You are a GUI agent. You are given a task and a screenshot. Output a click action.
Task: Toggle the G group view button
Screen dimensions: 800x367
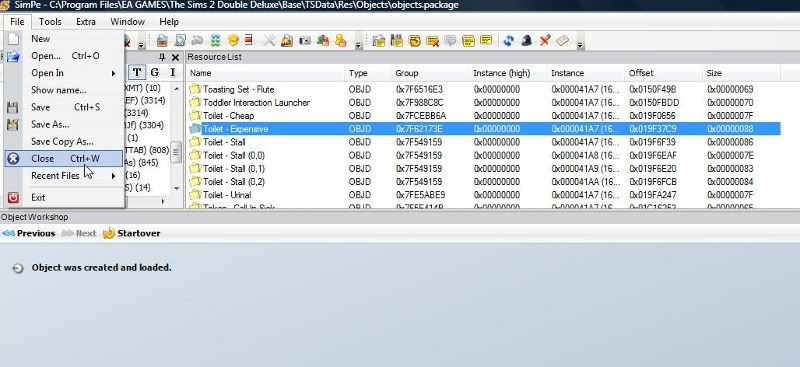[x=155, y=72]
